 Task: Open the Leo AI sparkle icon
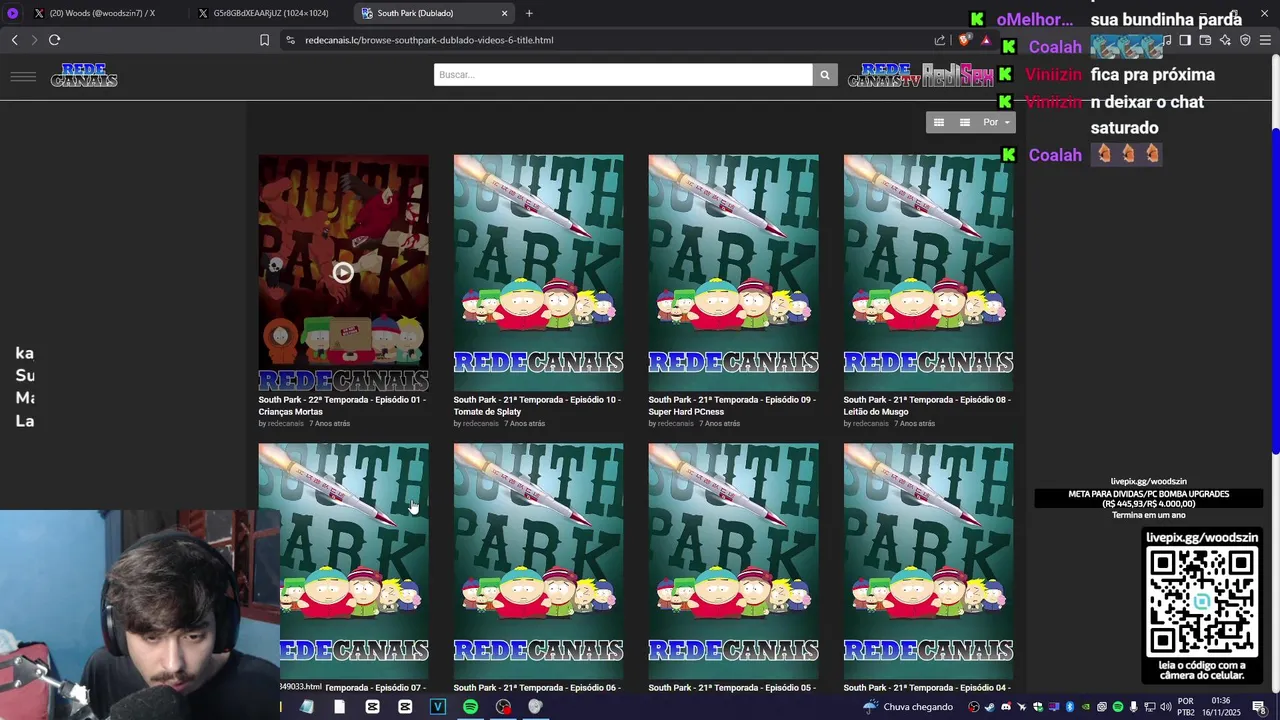point(1225,40)
